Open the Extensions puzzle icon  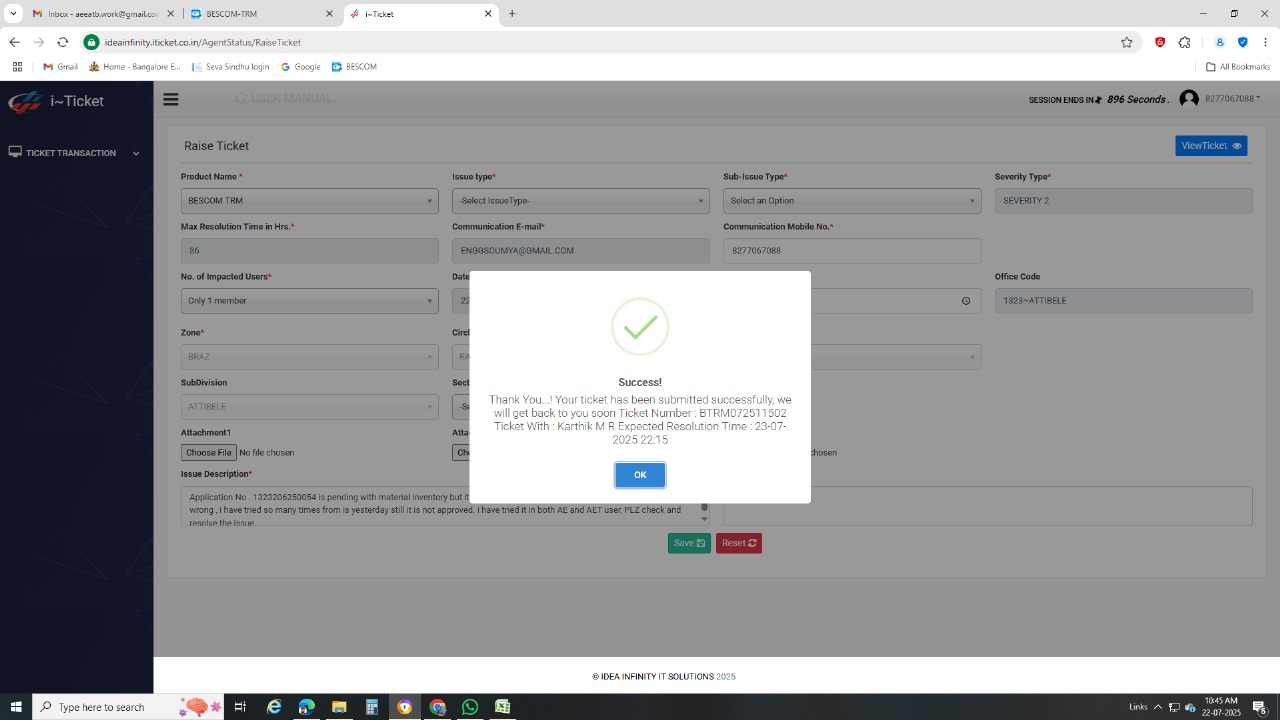[1185, 42]
